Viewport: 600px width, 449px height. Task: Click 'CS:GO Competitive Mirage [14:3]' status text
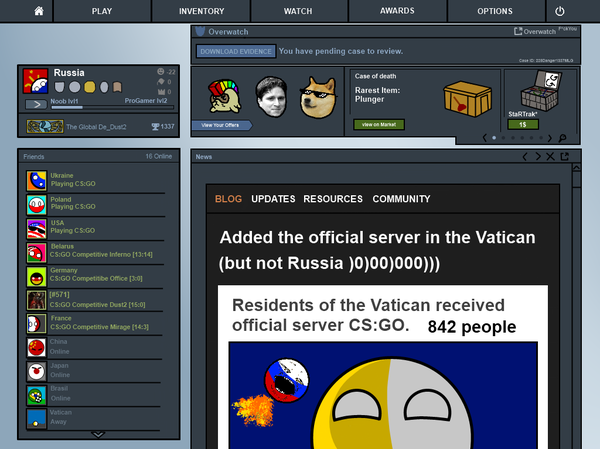(99, 327)
